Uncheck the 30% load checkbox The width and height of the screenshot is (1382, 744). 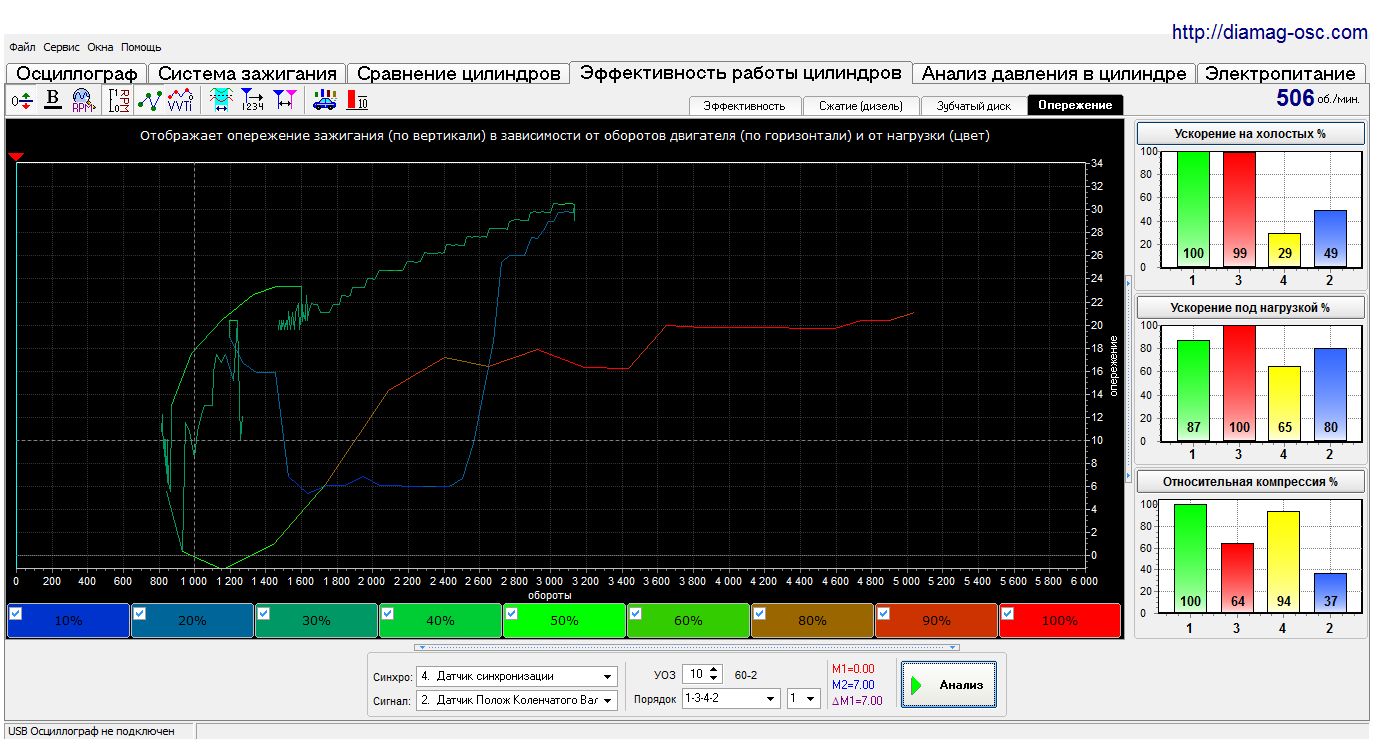pyautogui.click(x=263, y=613)
